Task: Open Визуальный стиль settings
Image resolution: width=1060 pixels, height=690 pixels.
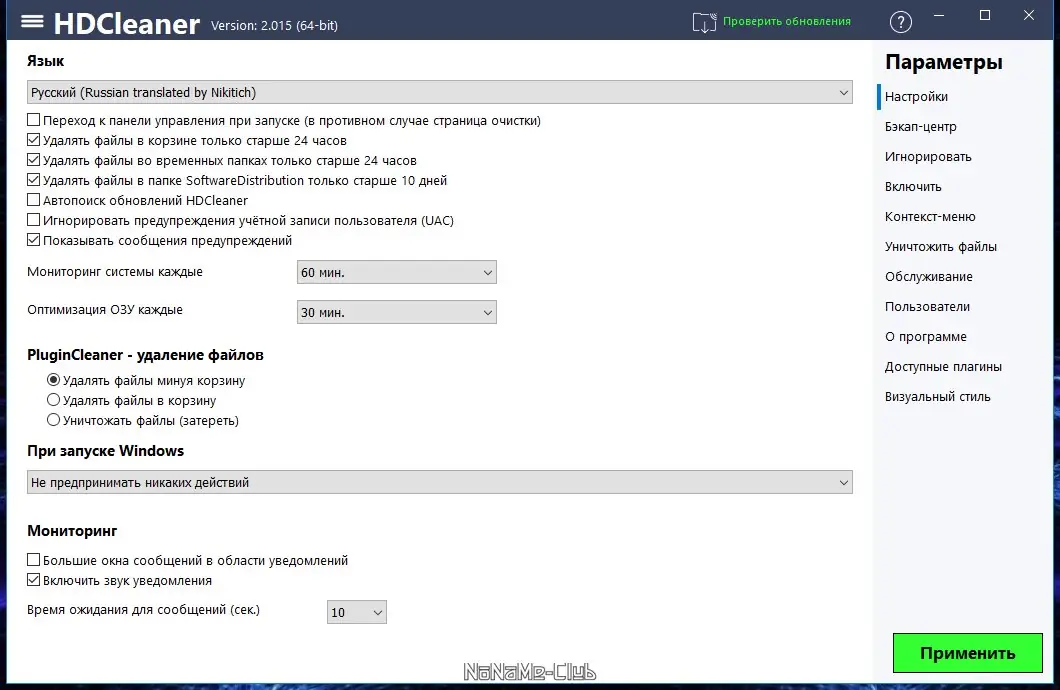Action: point(938,397)
